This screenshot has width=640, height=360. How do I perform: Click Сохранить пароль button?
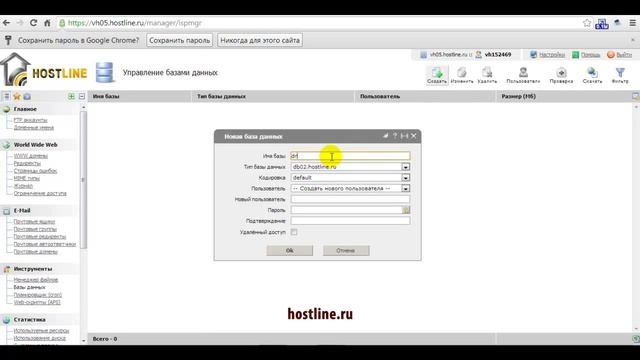click(x=180, y=40)
